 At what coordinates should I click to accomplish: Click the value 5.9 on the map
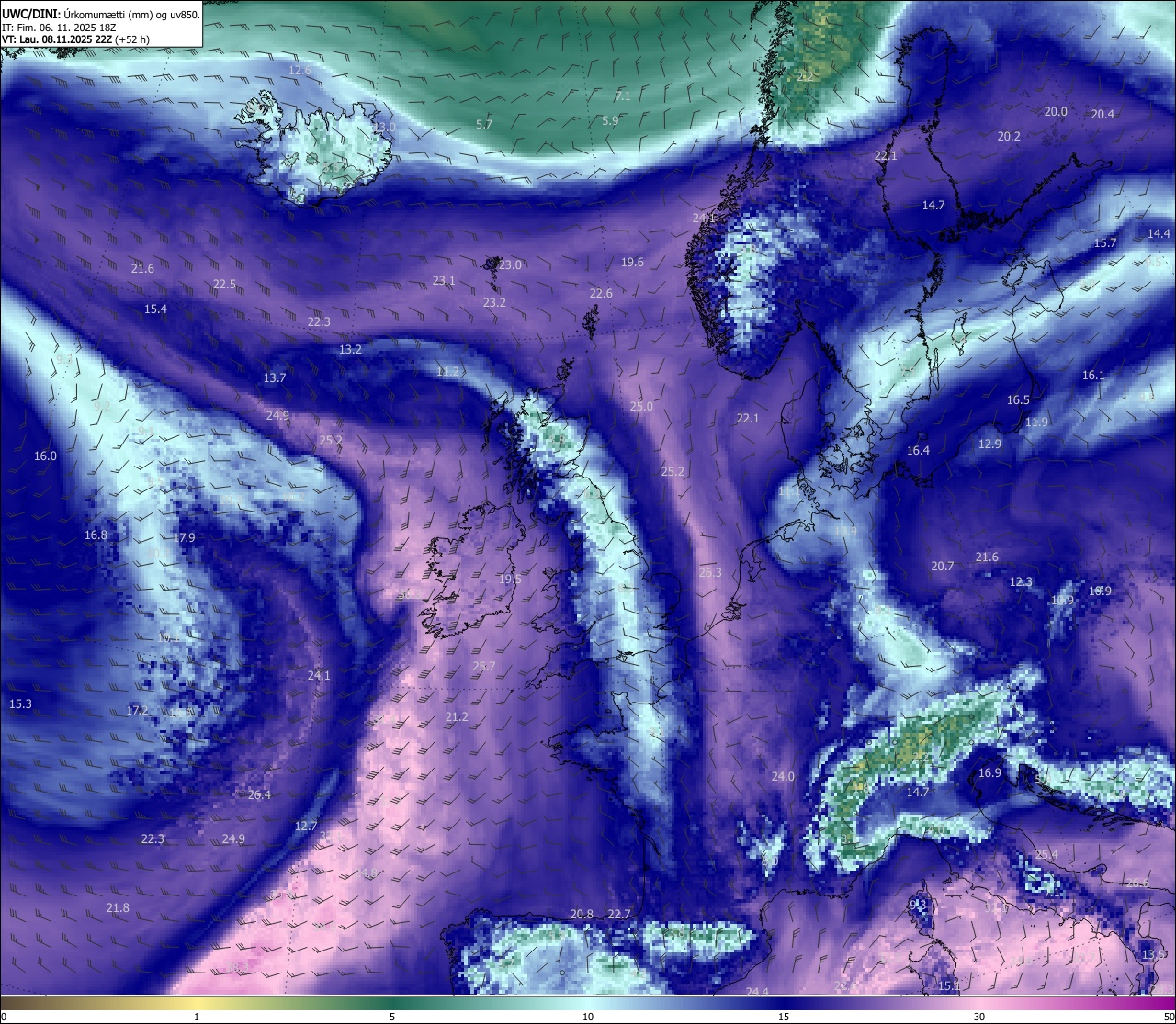(x=610, y=121)
